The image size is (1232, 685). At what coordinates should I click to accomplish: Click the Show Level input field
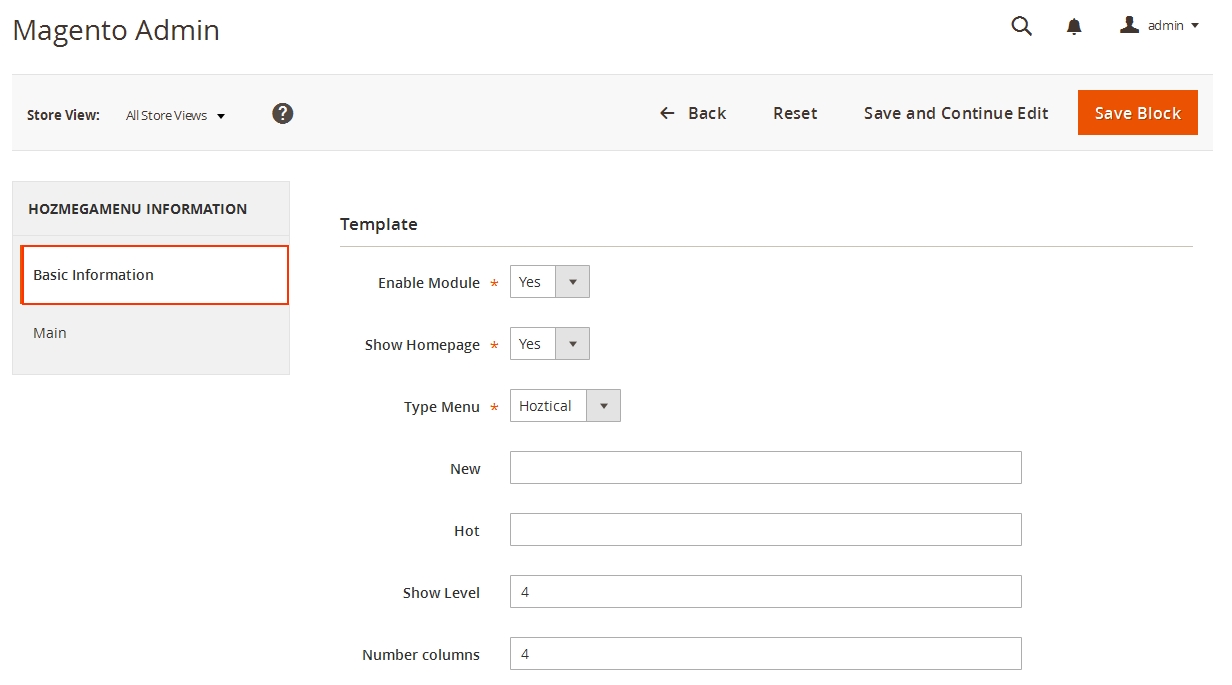[x=765, y=592]
